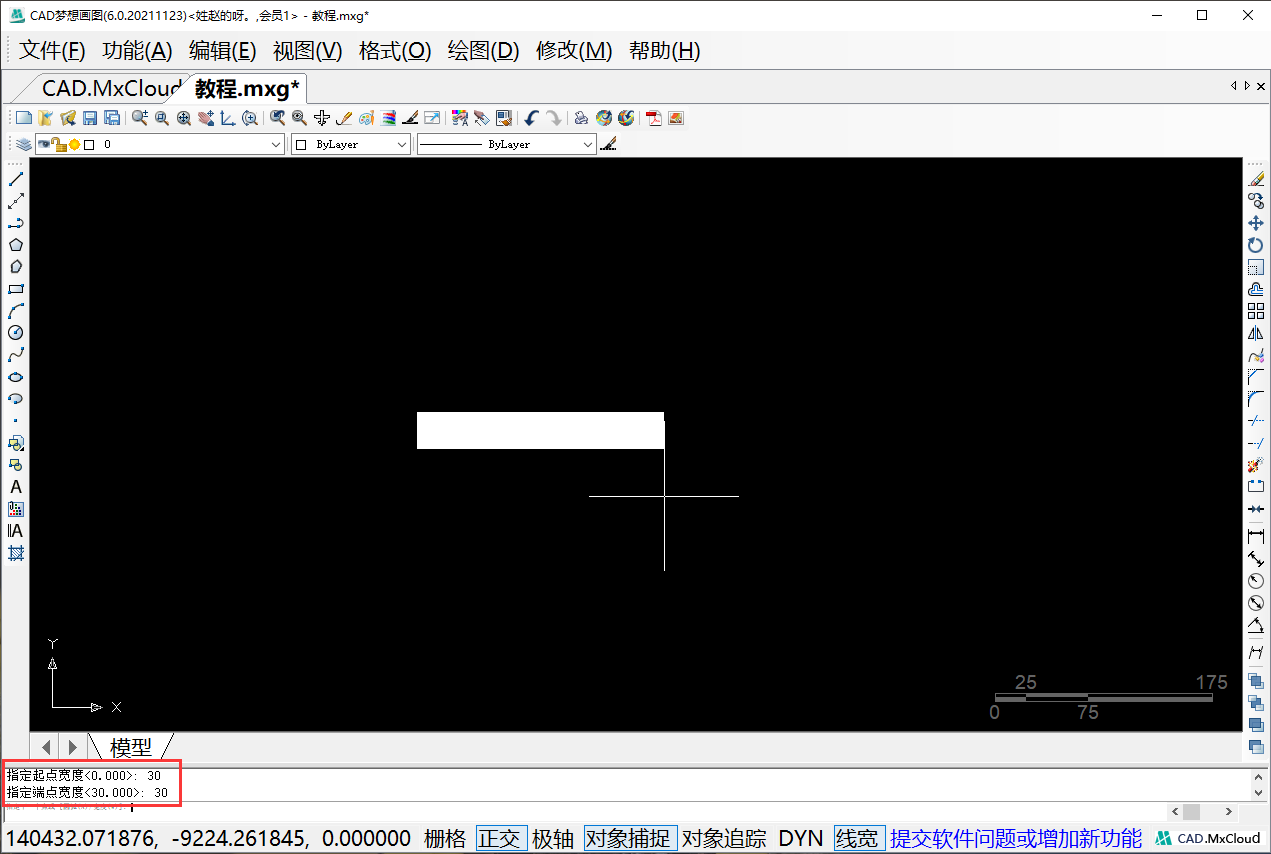Click model tab next arrow
1271x854 pixels.
pyautogui.click(x=72, y=746)
